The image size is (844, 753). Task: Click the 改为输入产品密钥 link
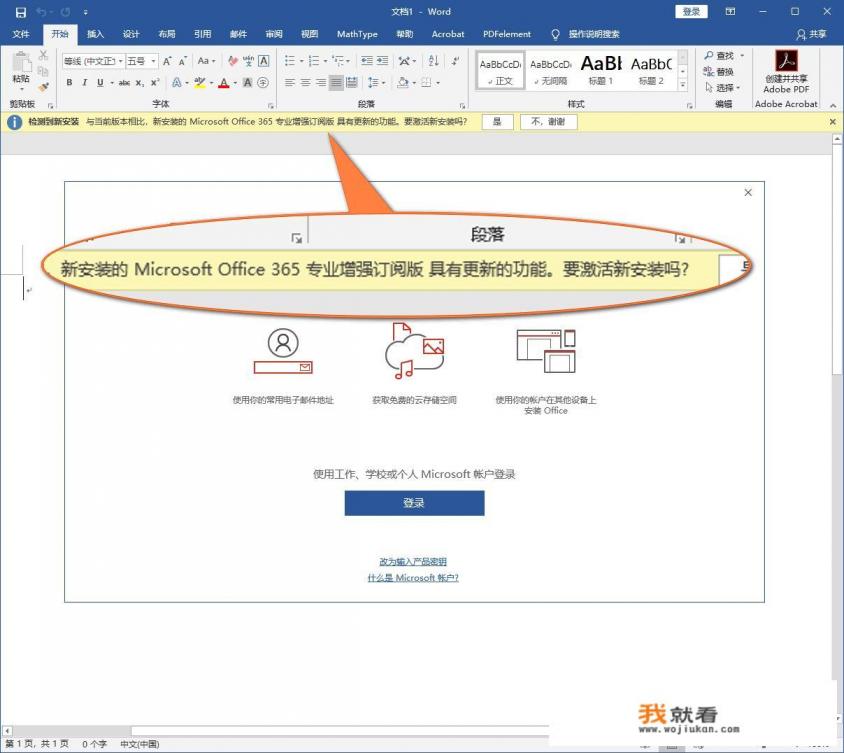[413, 561]
